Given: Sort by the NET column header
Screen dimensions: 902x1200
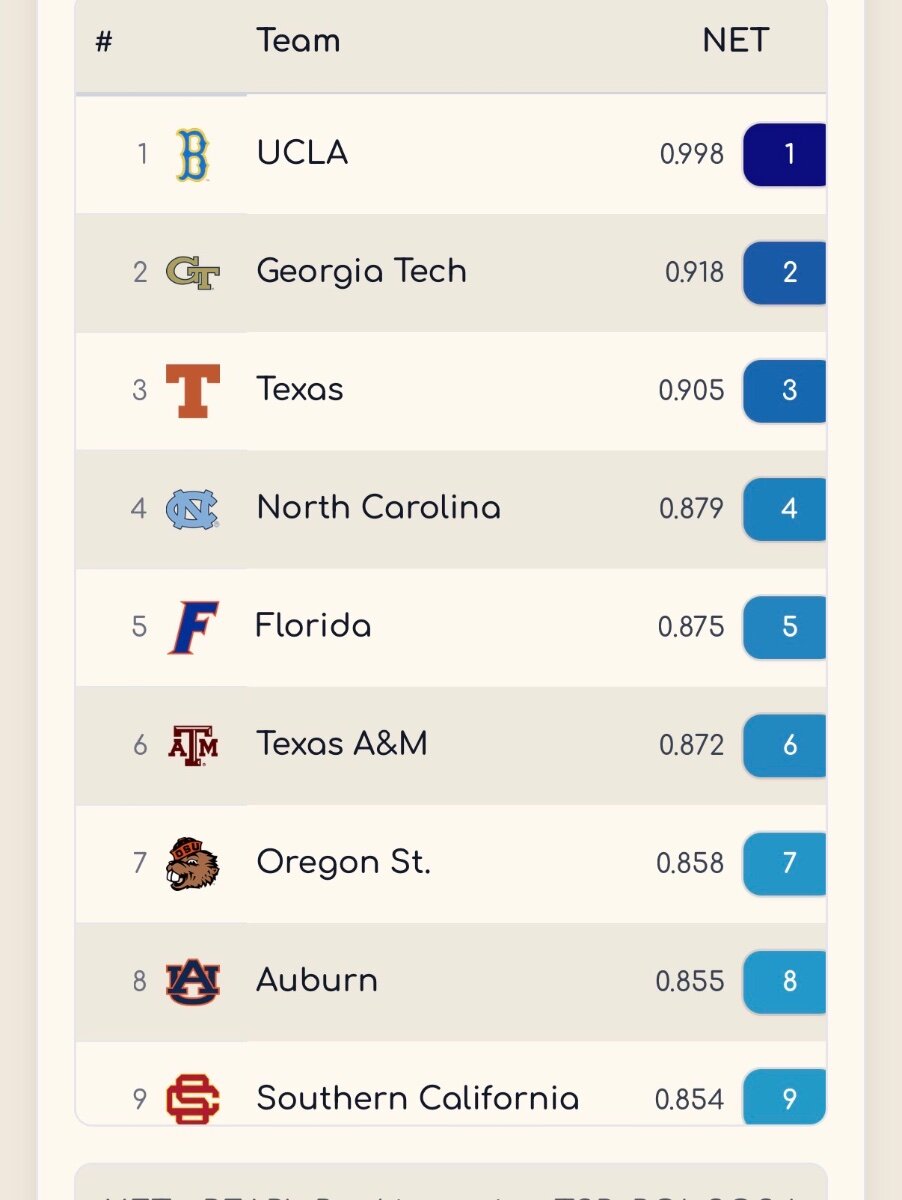Looking at the screenshot, I should pos(735,41).
